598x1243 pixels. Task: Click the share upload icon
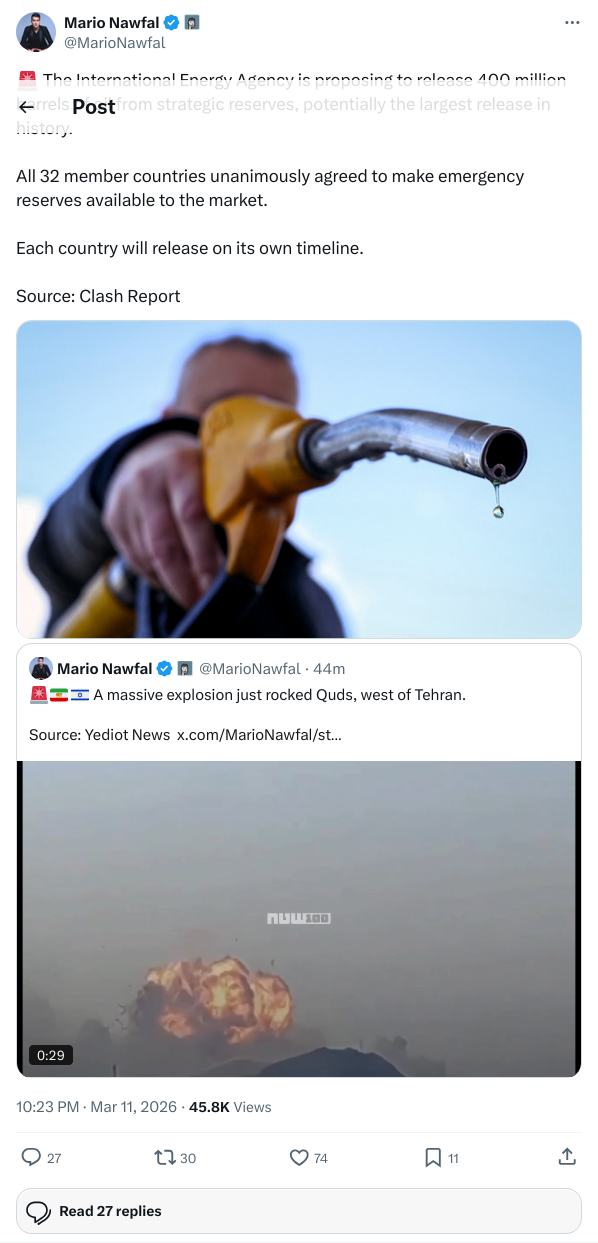point(567,1157)
